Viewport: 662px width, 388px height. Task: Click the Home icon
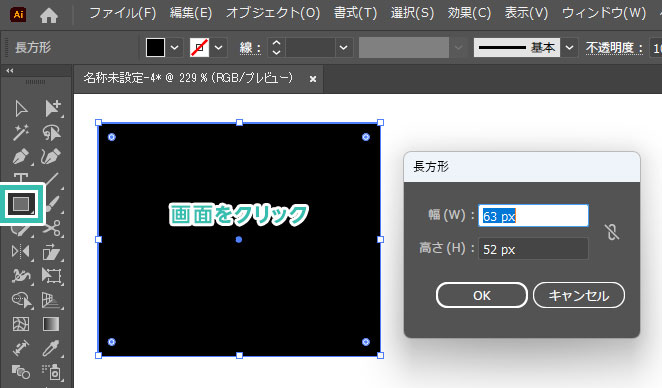[49, 16]
